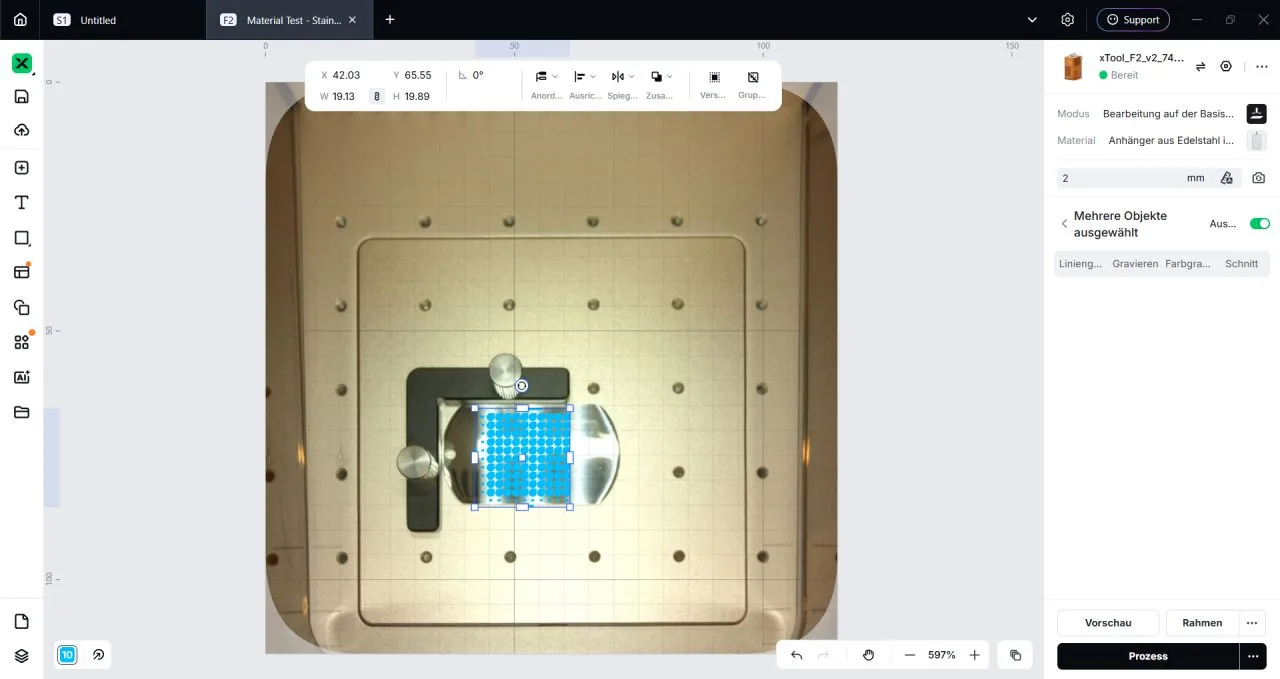The image size is (1280, 679).
Task: Open the copy canvas icon bottom right
Action: click(x=1015, y=655)
